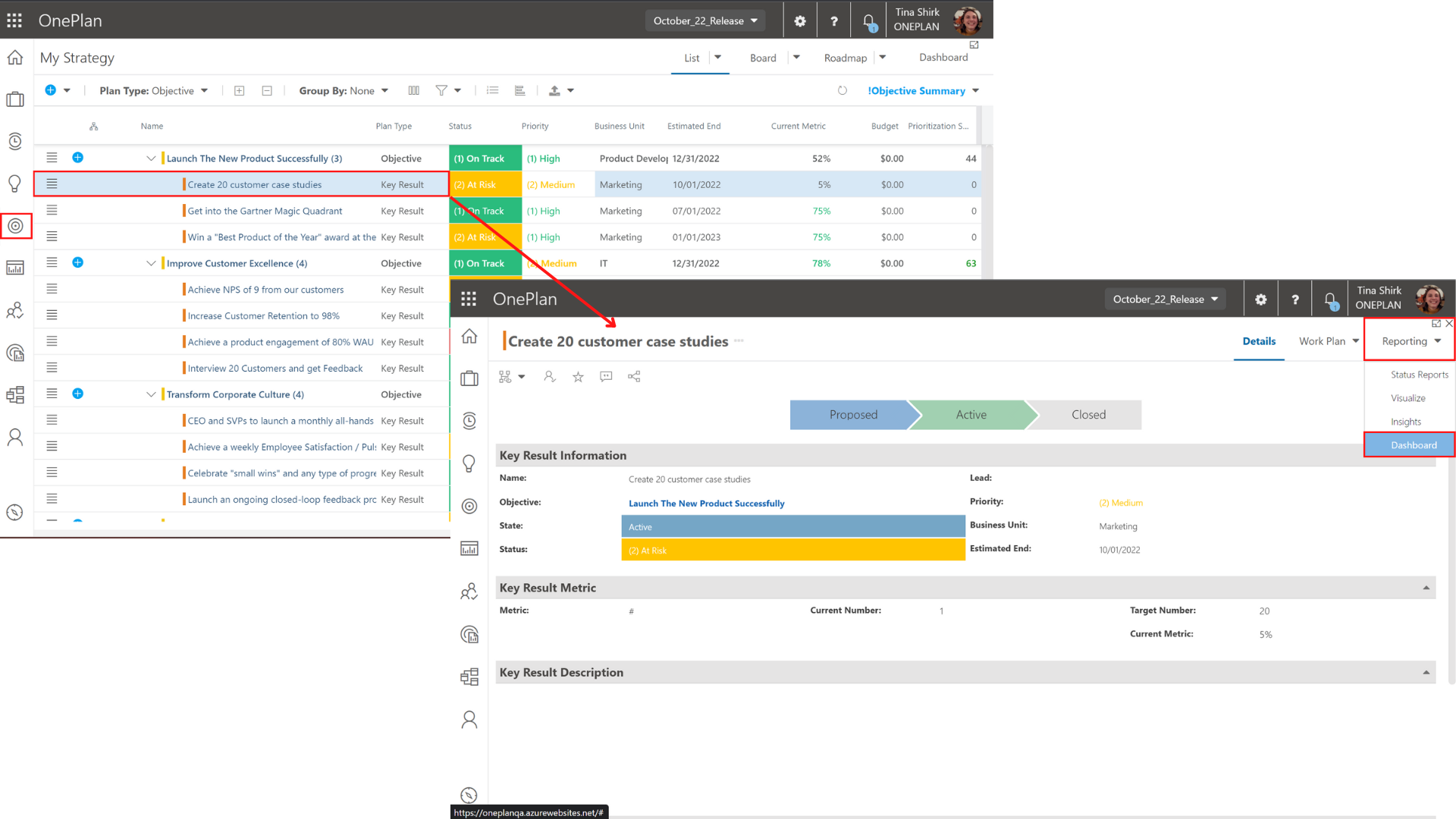Select the Closed stage chevron
Screen dimensions: 1456x819
(x=1088, y=415)
